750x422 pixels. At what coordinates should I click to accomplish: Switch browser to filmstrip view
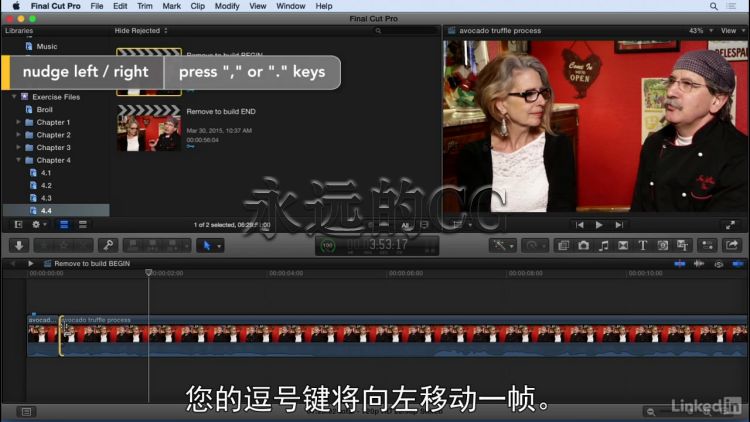coord(64,224)
